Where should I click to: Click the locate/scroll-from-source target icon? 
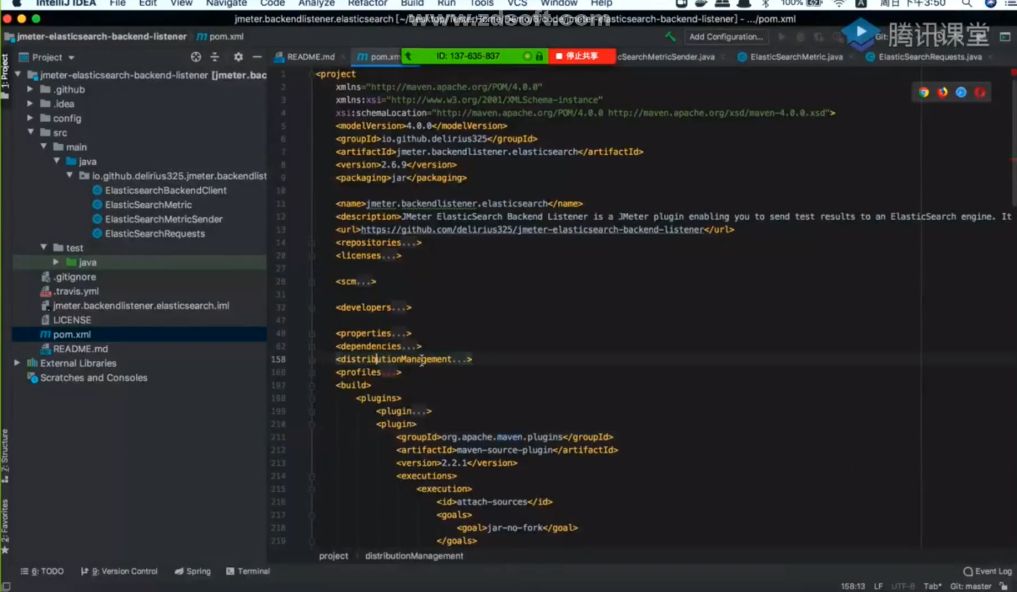tap(196, 57)
